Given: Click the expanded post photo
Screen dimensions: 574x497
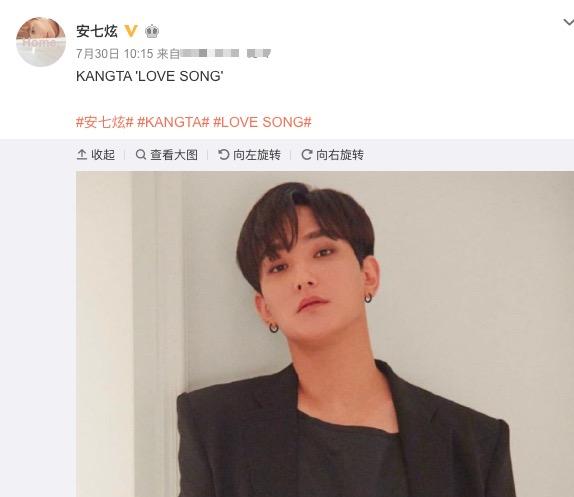Looking at the screenshot, I should pyautogui.click(x=325, y=334).
